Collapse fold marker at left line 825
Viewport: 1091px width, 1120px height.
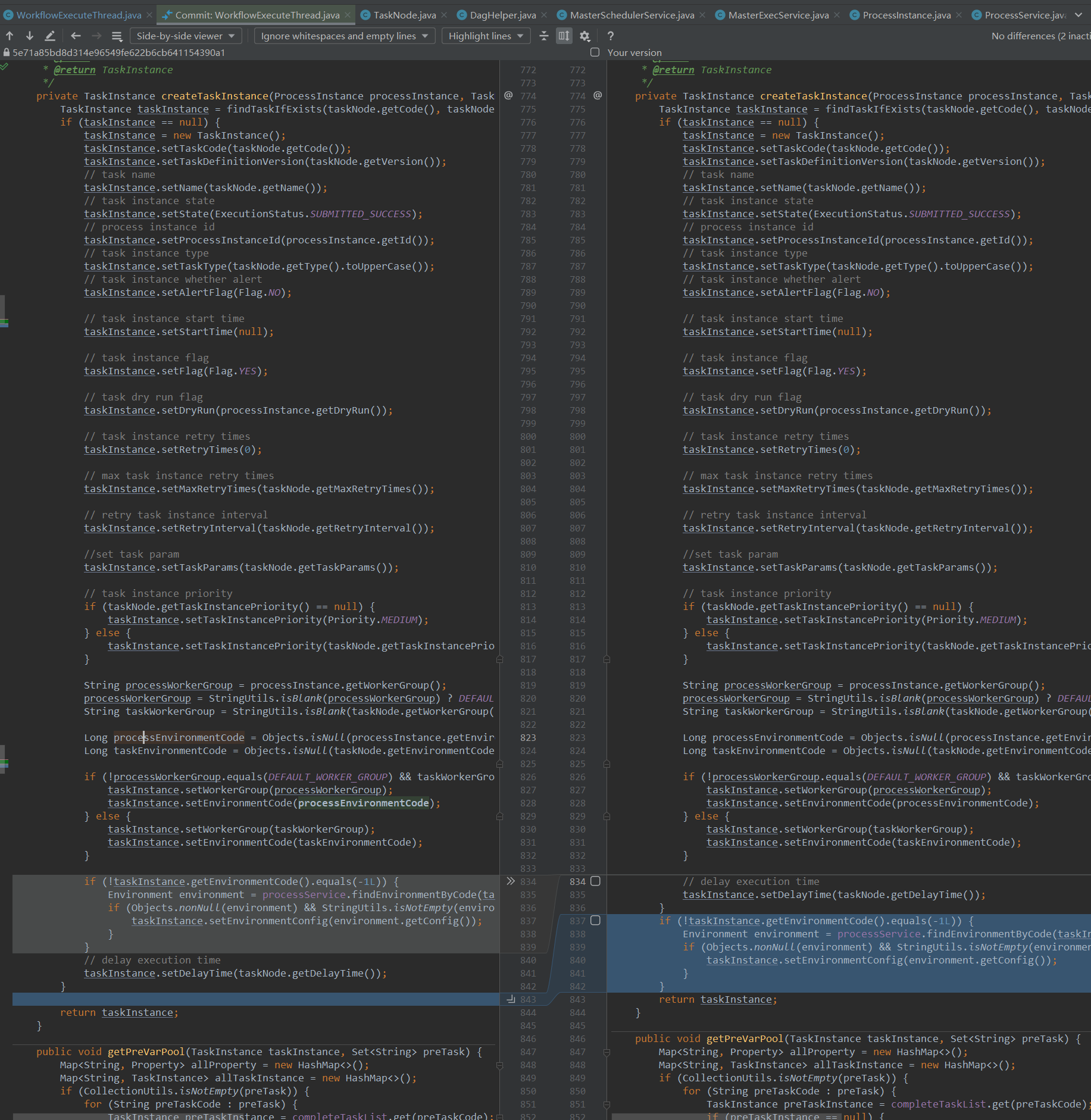(x=499, y=764)
